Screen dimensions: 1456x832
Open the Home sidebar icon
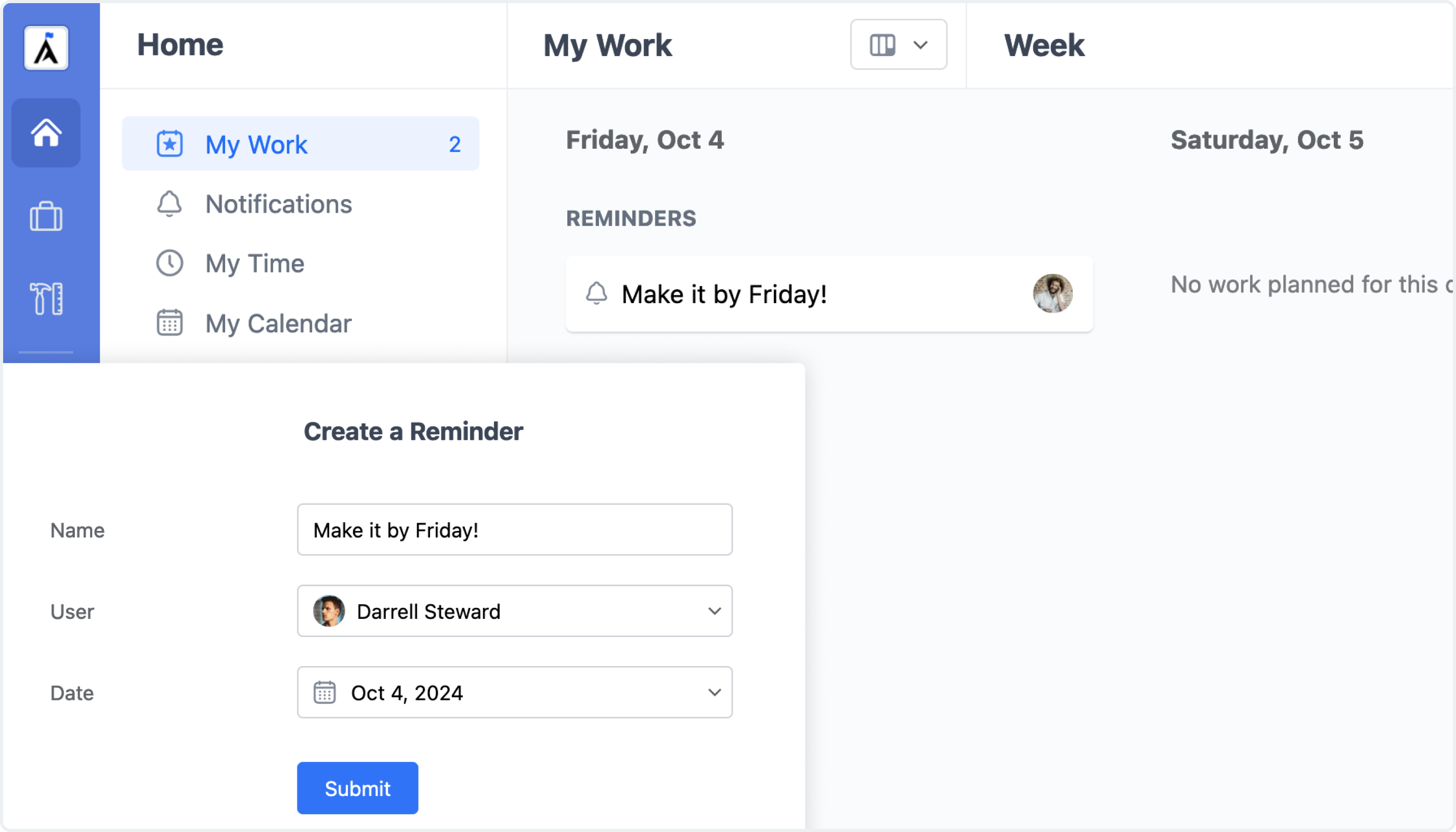point(46,133)
